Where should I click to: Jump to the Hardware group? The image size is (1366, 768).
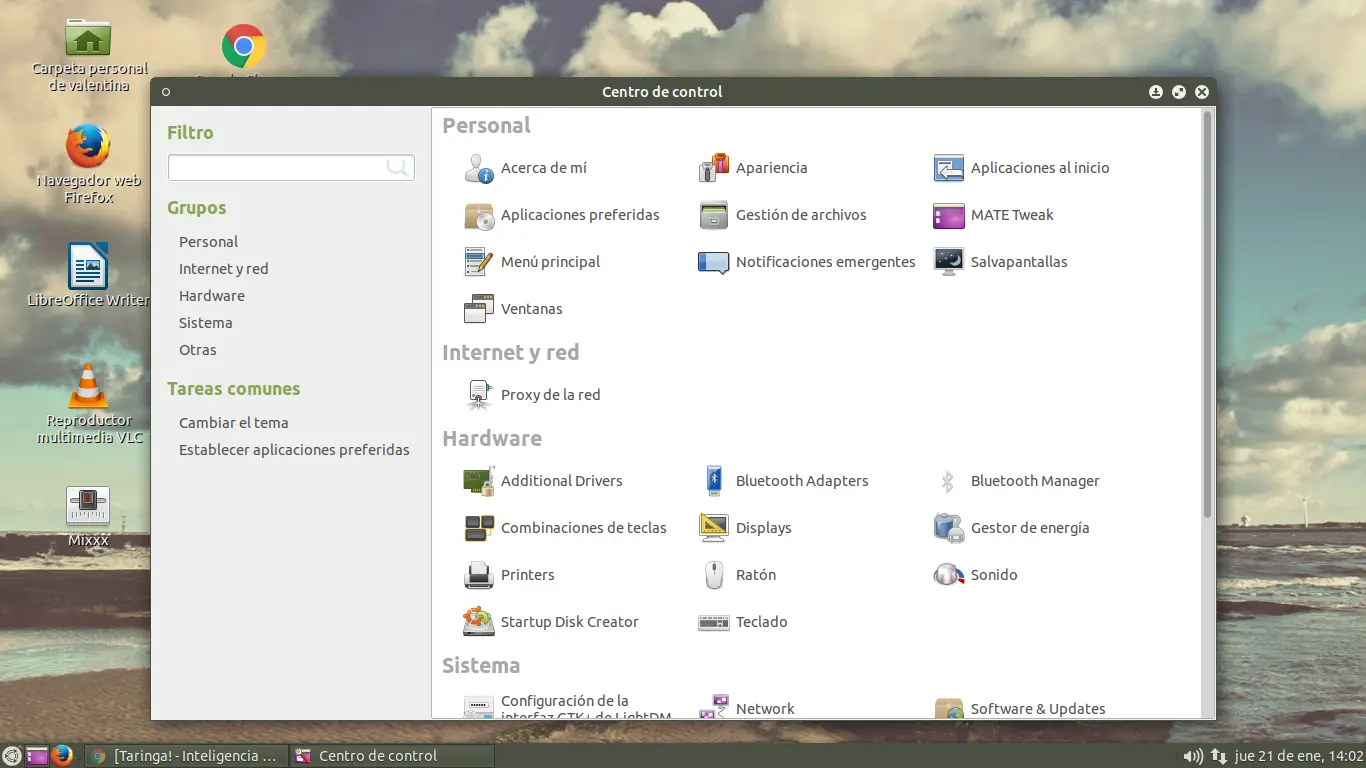[212, 296]
